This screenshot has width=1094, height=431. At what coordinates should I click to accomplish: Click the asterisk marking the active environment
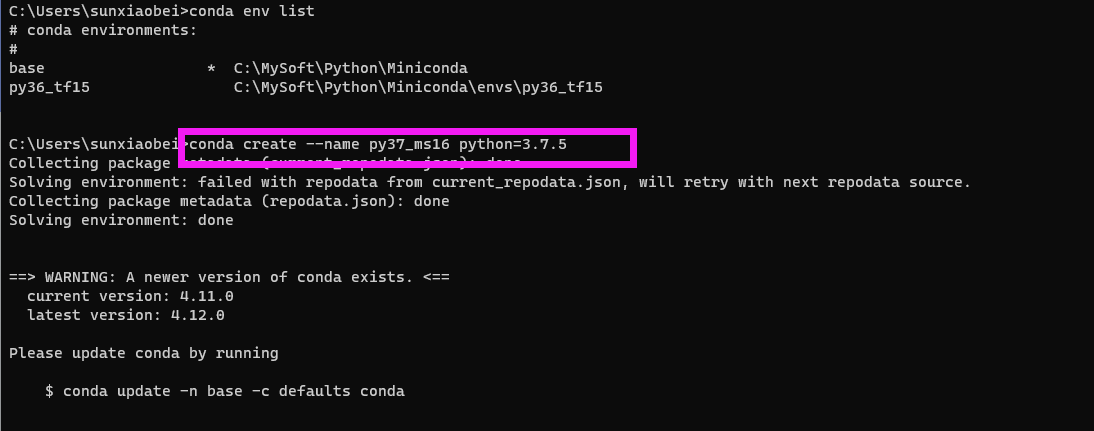click(211, 69)
